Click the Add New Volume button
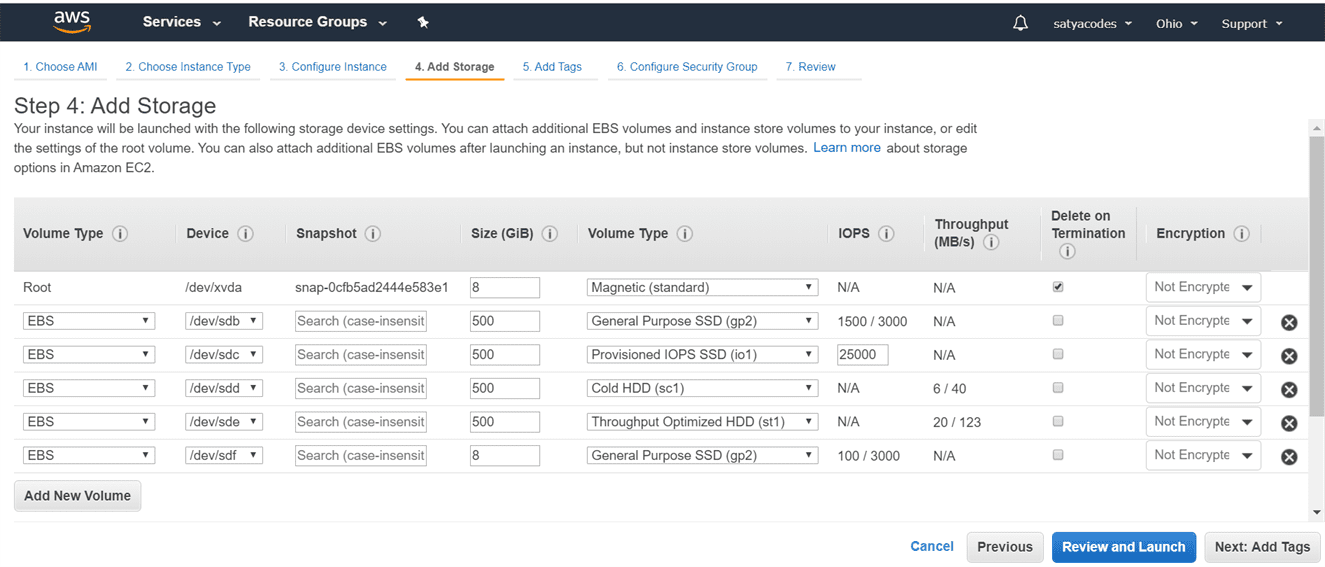This screenshot has width=1325, height=567. coord(78,496)
